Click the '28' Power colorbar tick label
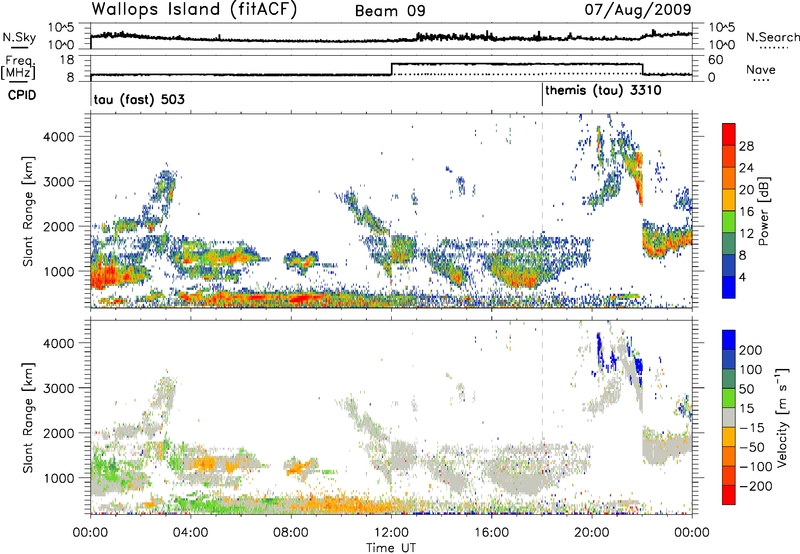The image size is (800, 554). coord(746,146)
